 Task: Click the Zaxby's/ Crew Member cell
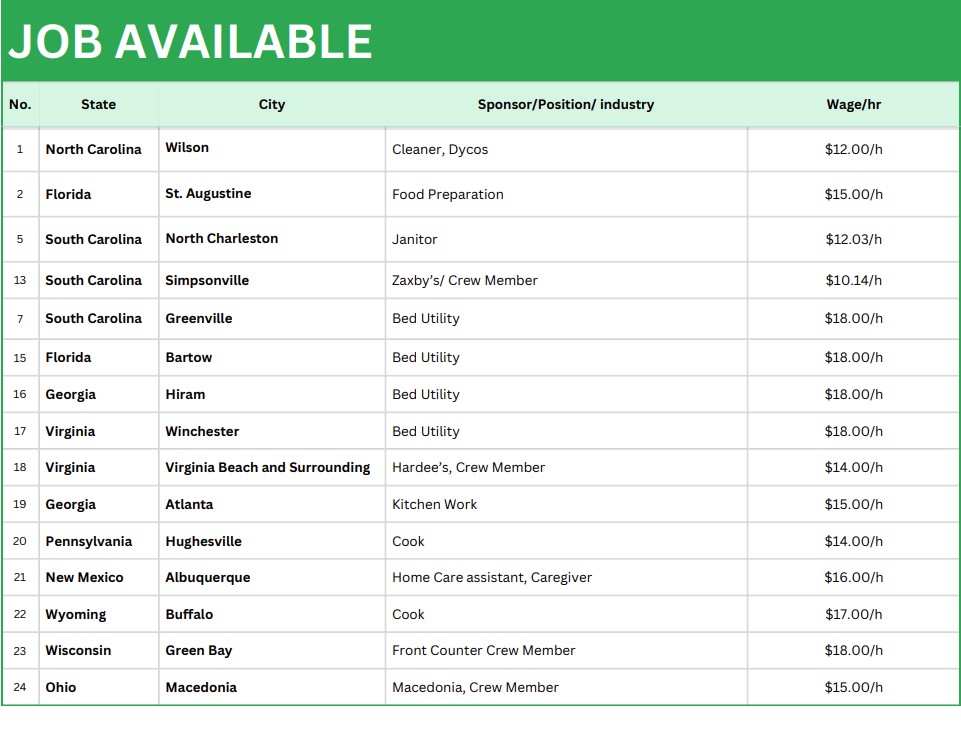pyautogui.click(x=464, y=281)
